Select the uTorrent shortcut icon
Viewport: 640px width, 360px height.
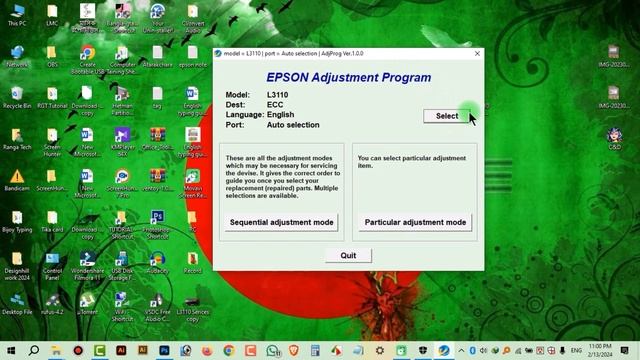coord(87,304)
